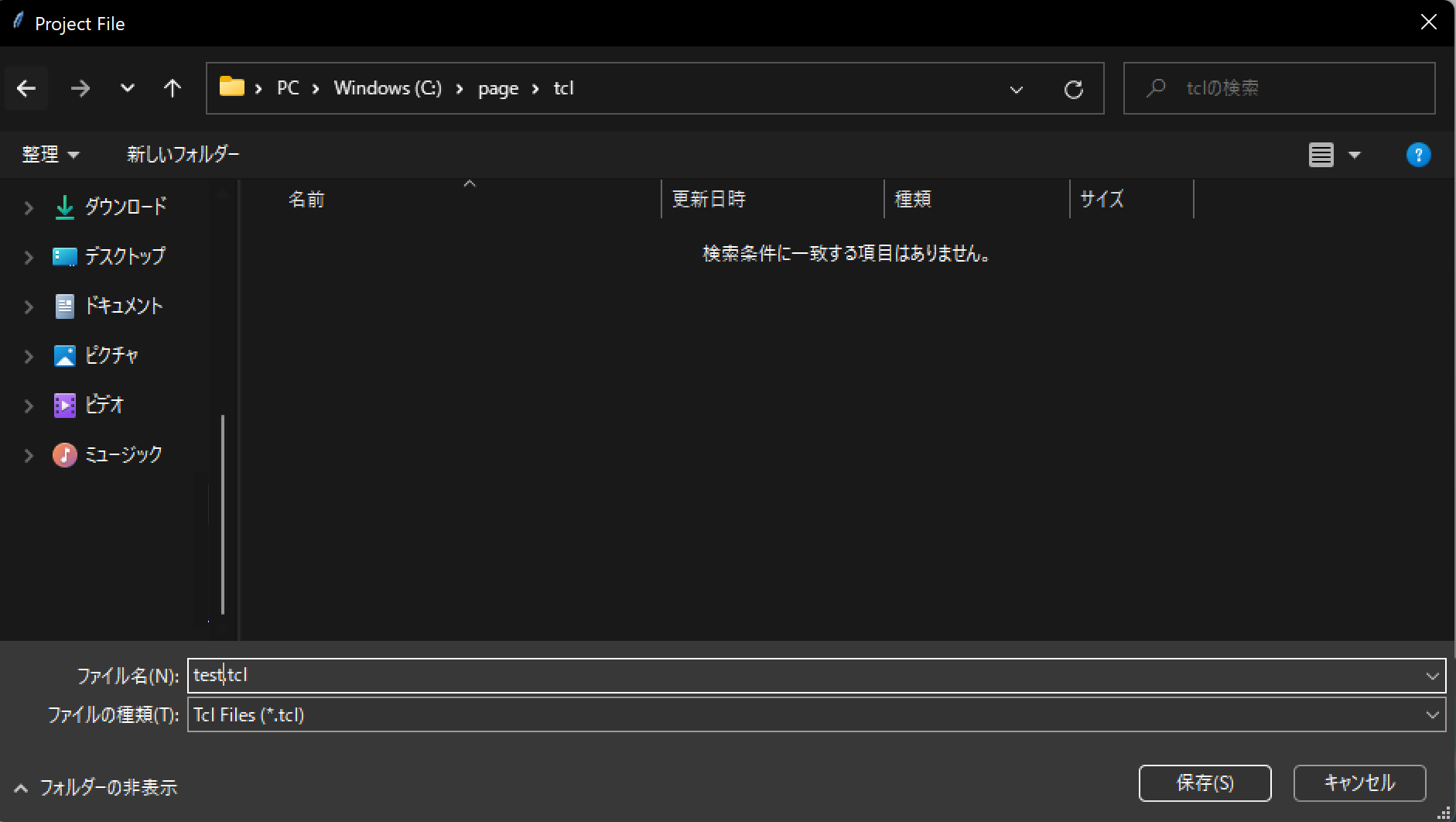Expand the address bar history dropdown
The width and height of the screenshot is (1456, 822).
pos(1016,90)
